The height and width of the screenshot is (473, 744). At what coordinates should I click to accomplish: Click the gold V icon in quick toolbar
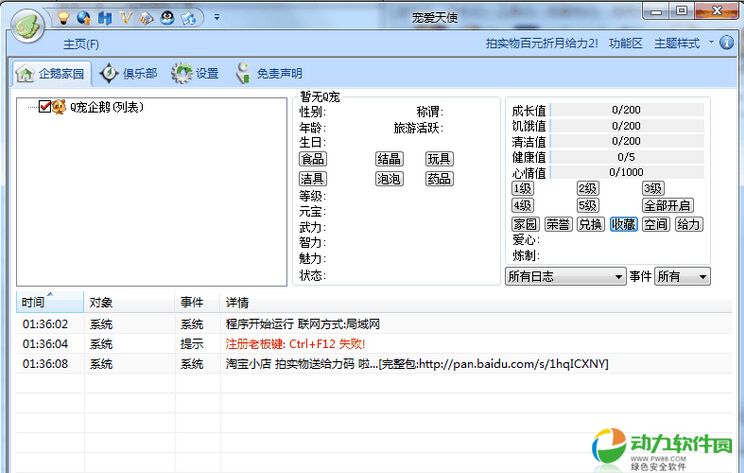(125, 17)
